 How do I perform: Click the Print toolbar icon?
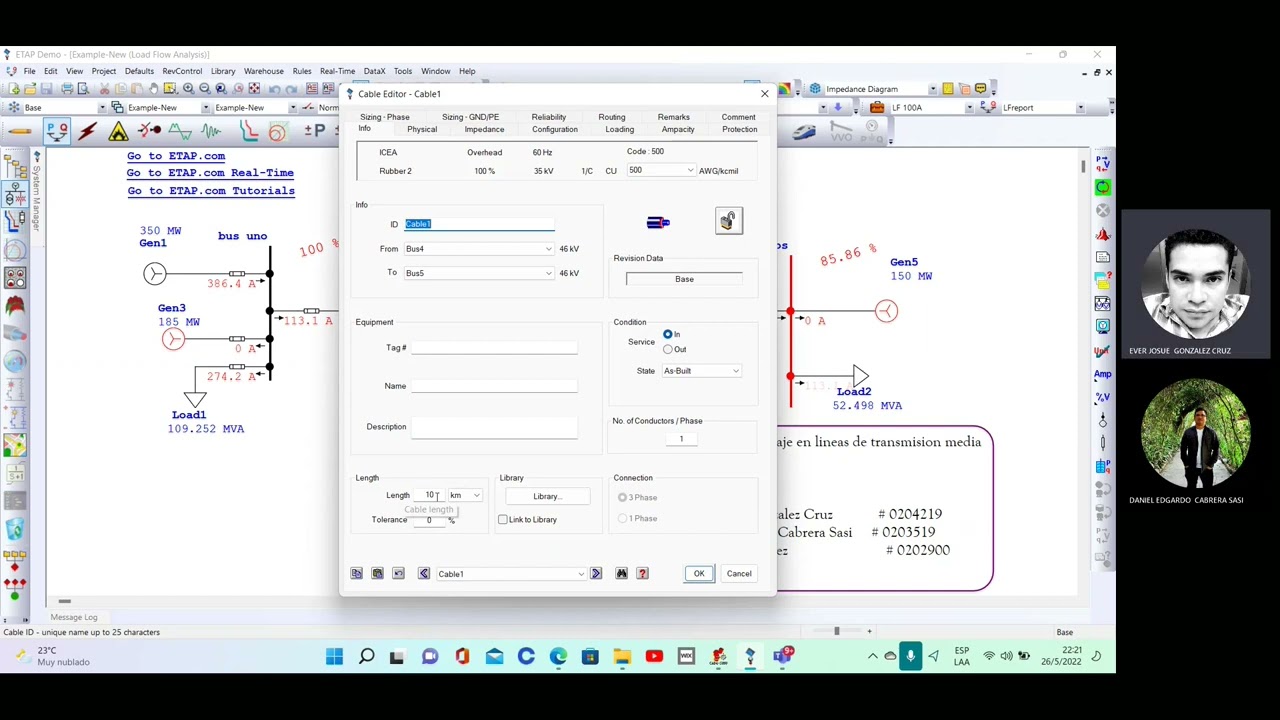[68, 89]
